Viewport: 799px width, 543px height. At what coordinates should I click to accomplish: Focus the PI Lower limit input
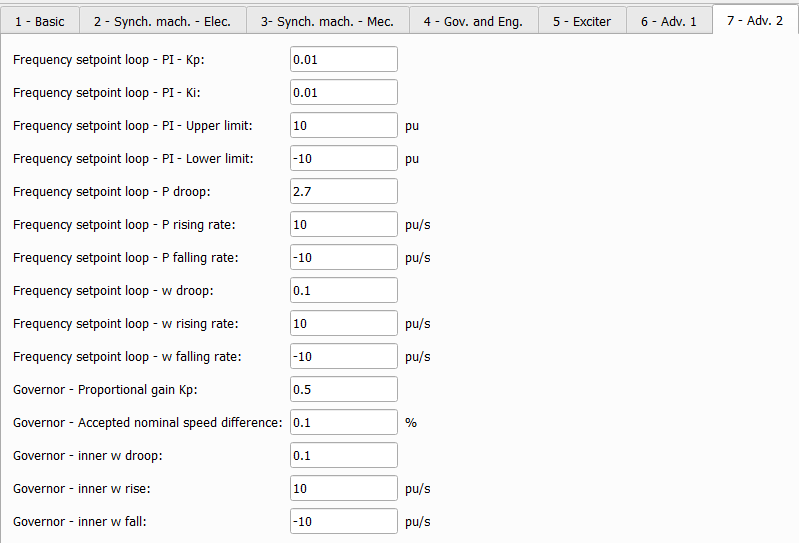pos(343,159)
